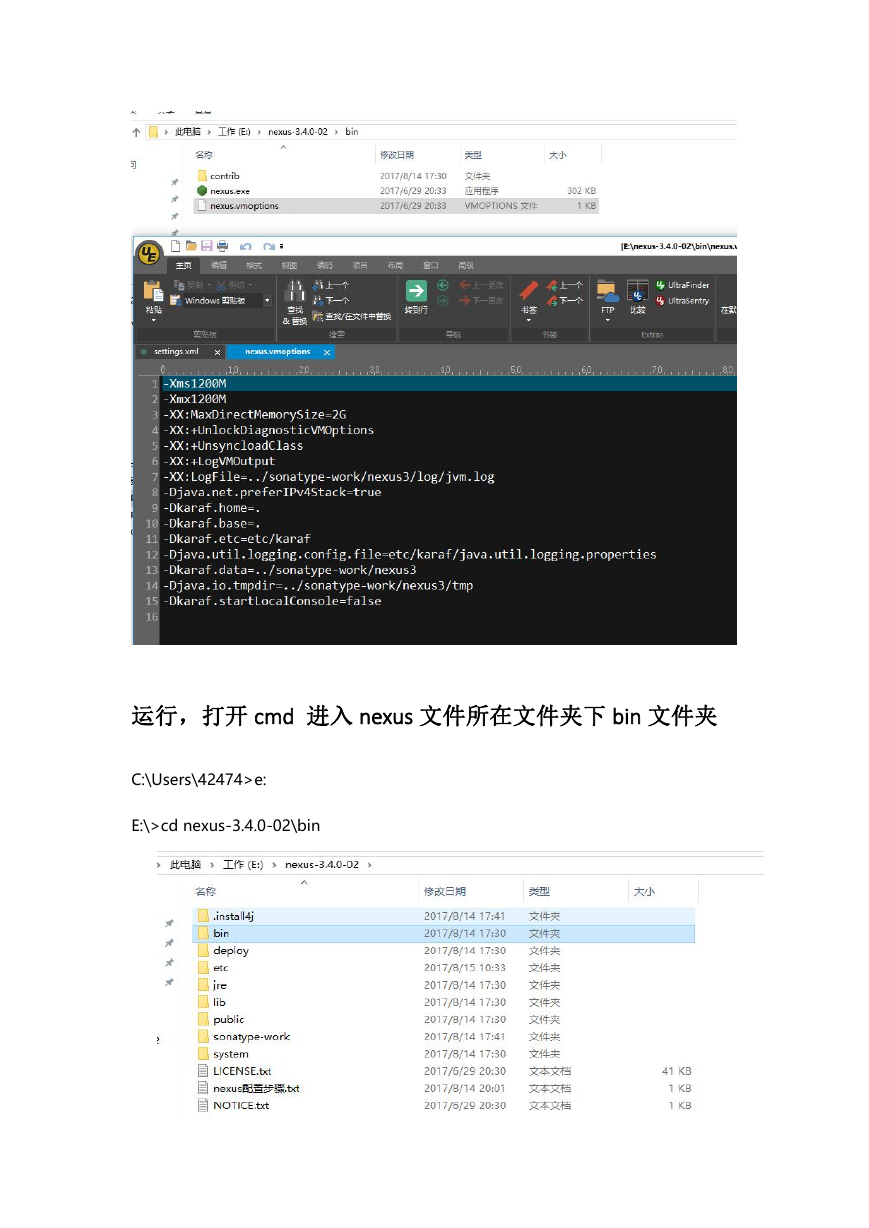Image resolution: width=869 pixels, height=1228 pixels.
Task: Click the red 书签 bookmark icon
Action: pyautogui.click(x=529, y=291)
